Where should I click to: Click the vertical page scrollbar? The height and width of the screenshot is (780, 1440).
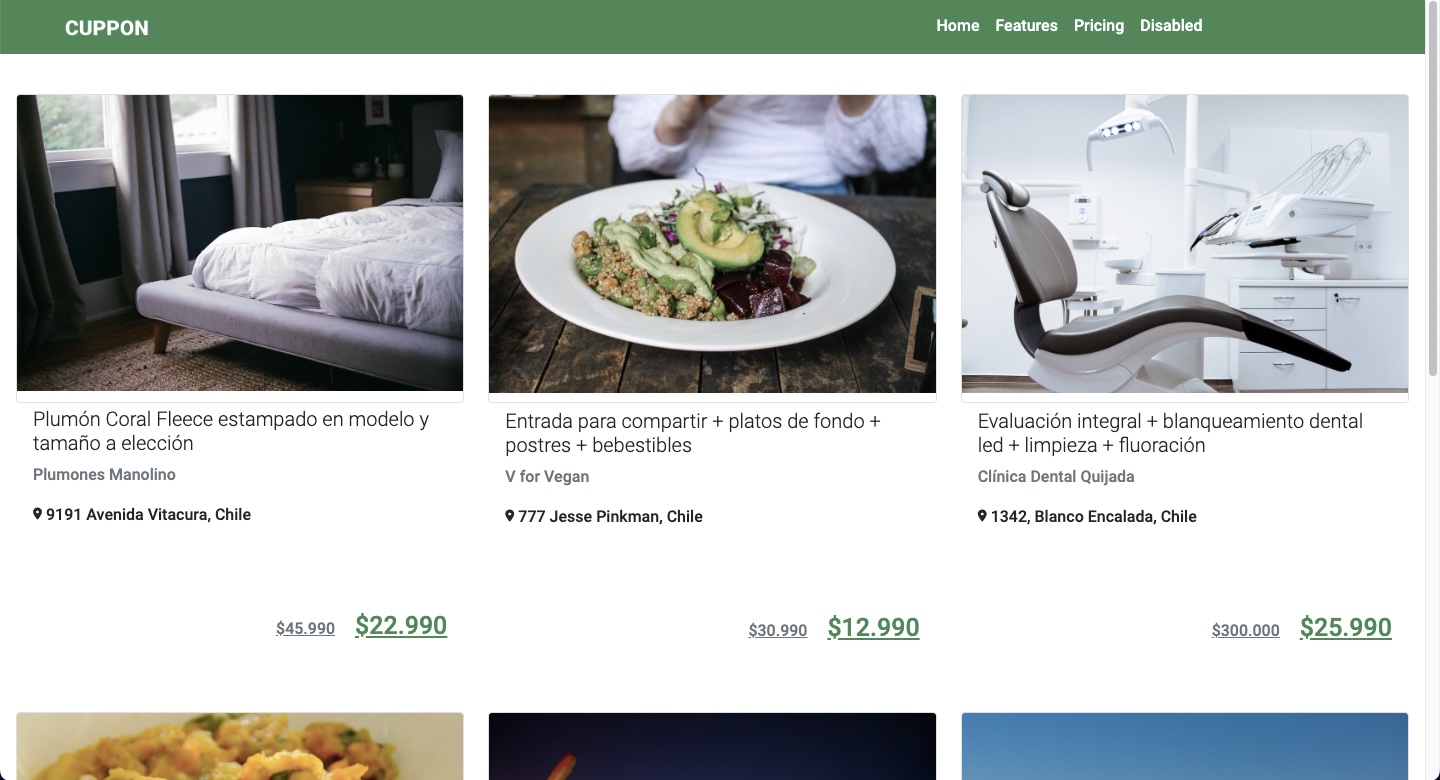point(1432,200)
